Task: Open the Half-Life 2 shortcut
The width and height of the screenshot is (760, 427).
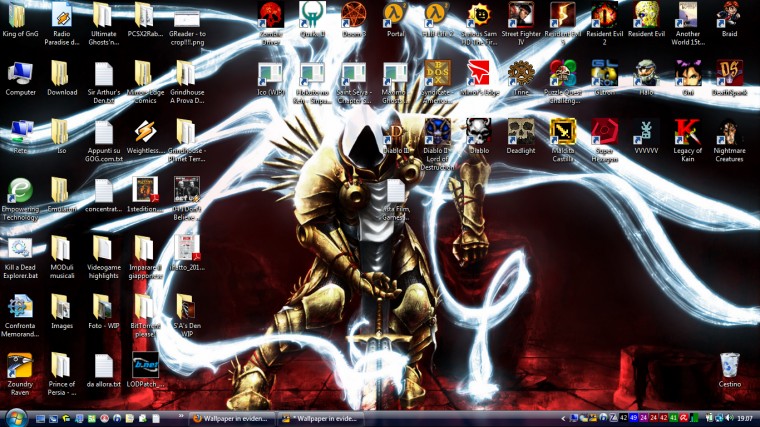Action: tap(437, 15)
